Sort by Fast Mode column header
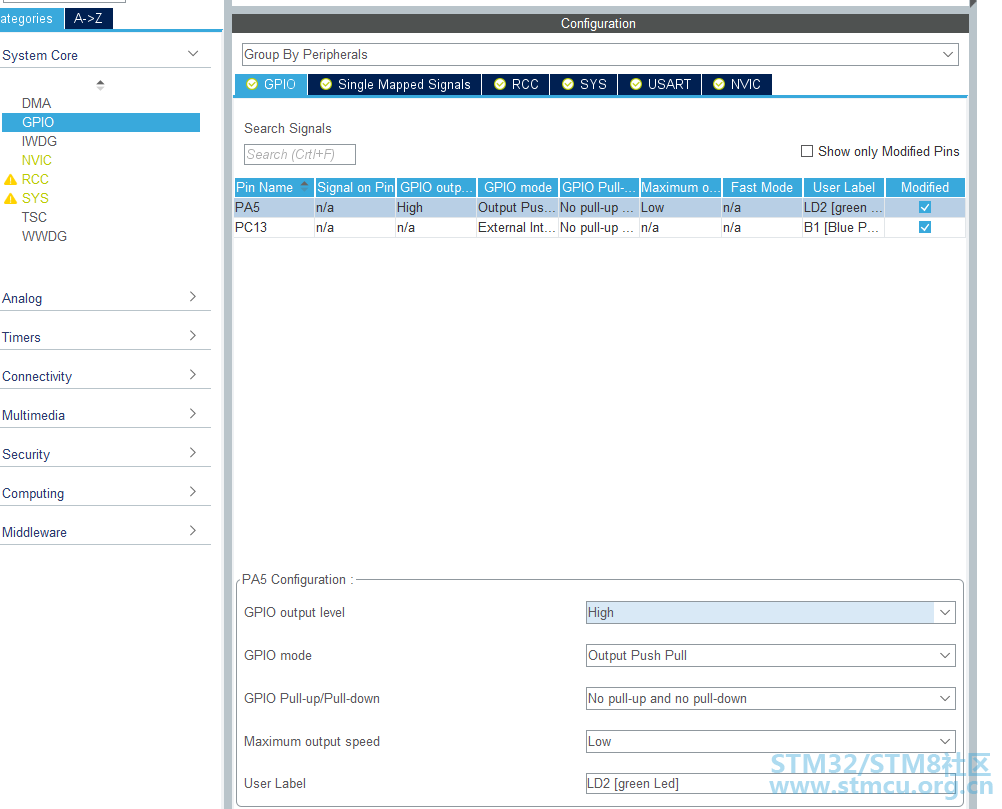Viewport: 1002px width, 809px height. (762, 187)
